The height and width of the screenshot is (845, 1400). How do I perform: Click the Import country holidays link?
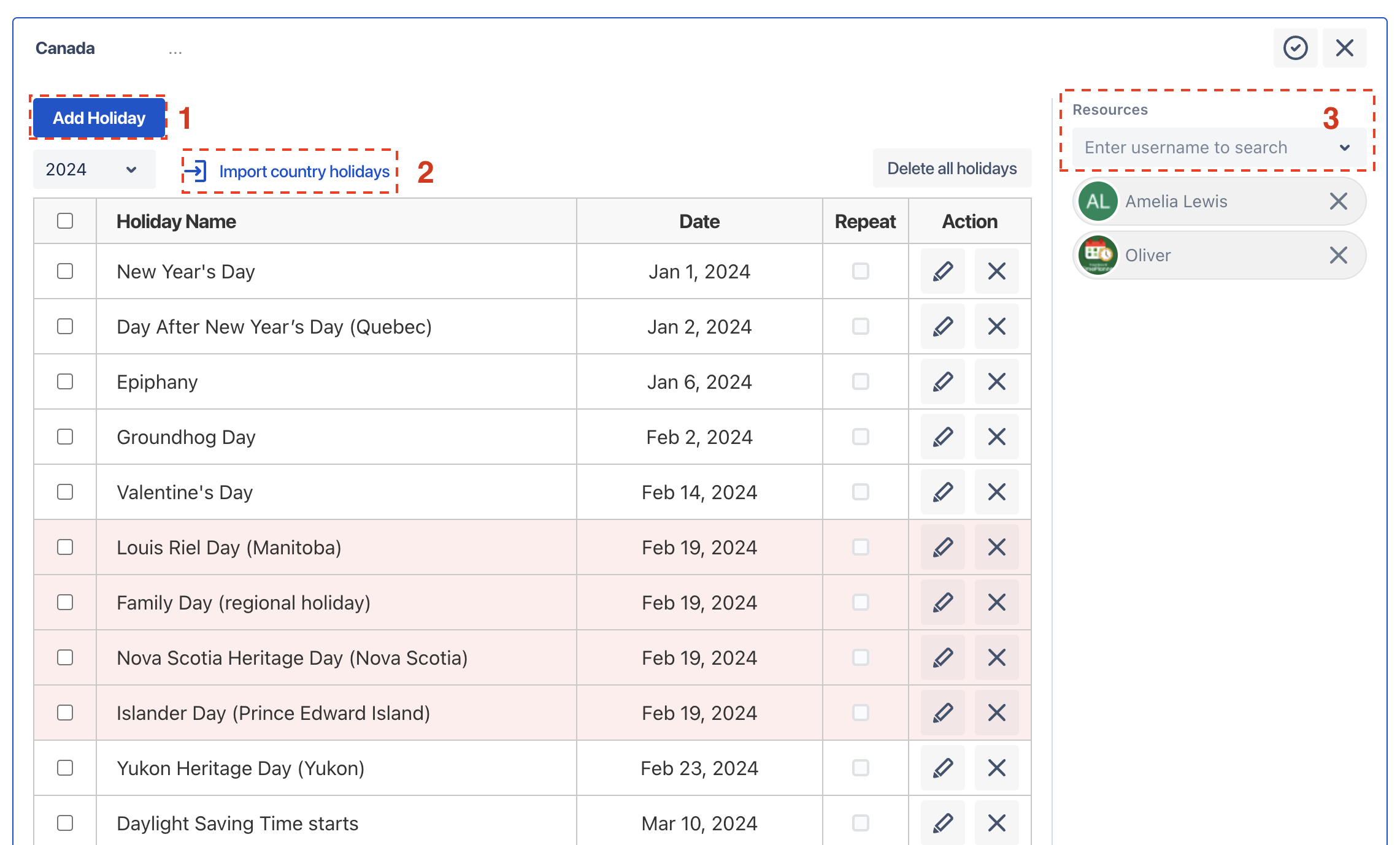point(304,171)
